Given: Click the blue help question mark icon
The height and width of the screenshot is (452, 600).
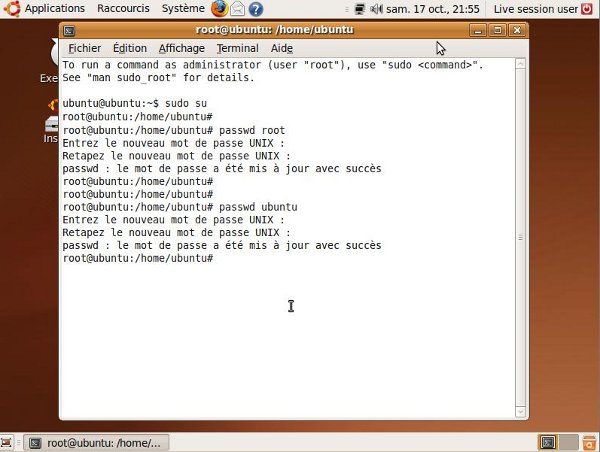Looking at the screenshot, I should [256, 9].
